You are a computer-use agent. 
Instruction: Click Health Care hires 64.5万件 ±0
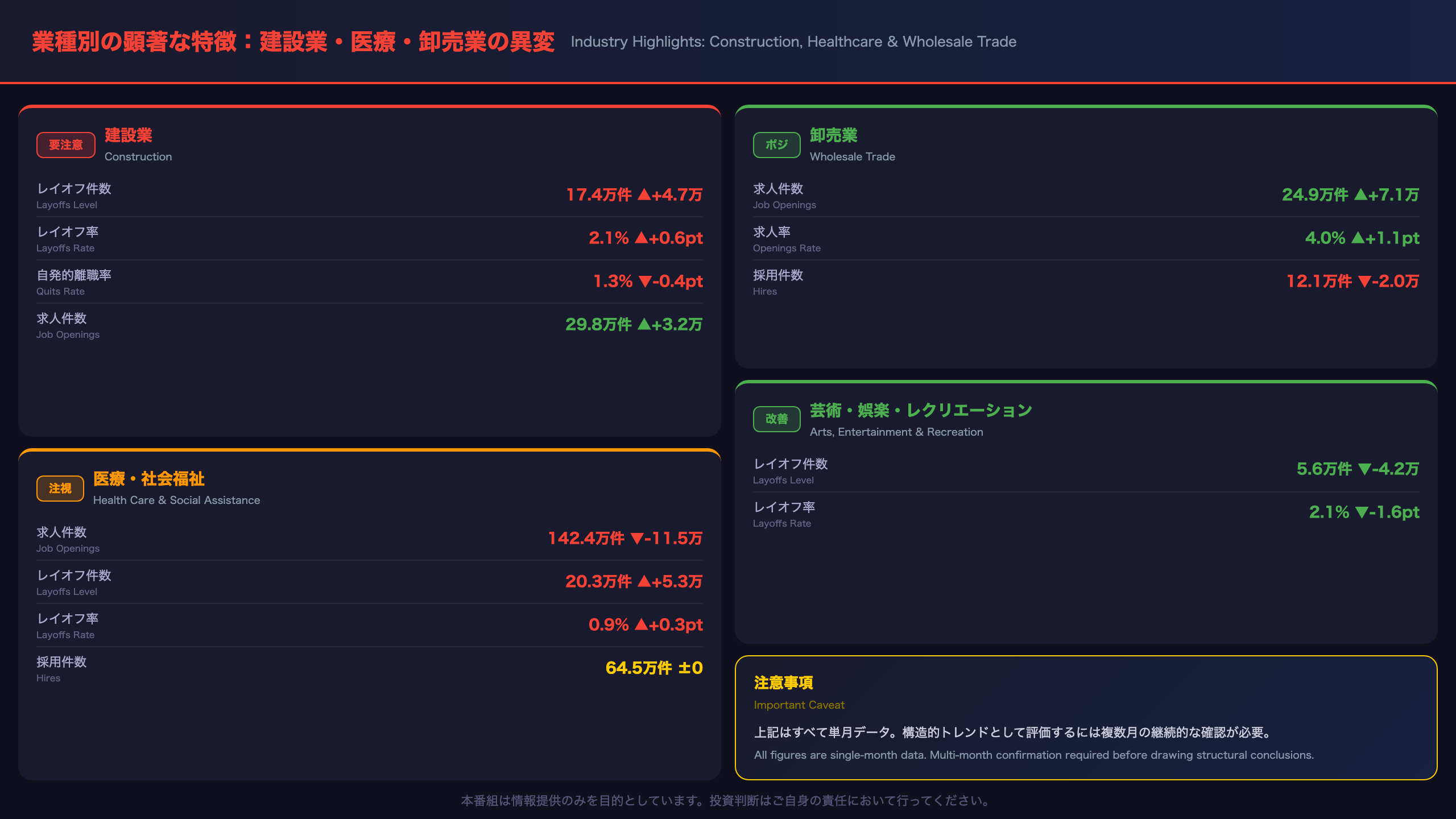click(x=654, y=668)
